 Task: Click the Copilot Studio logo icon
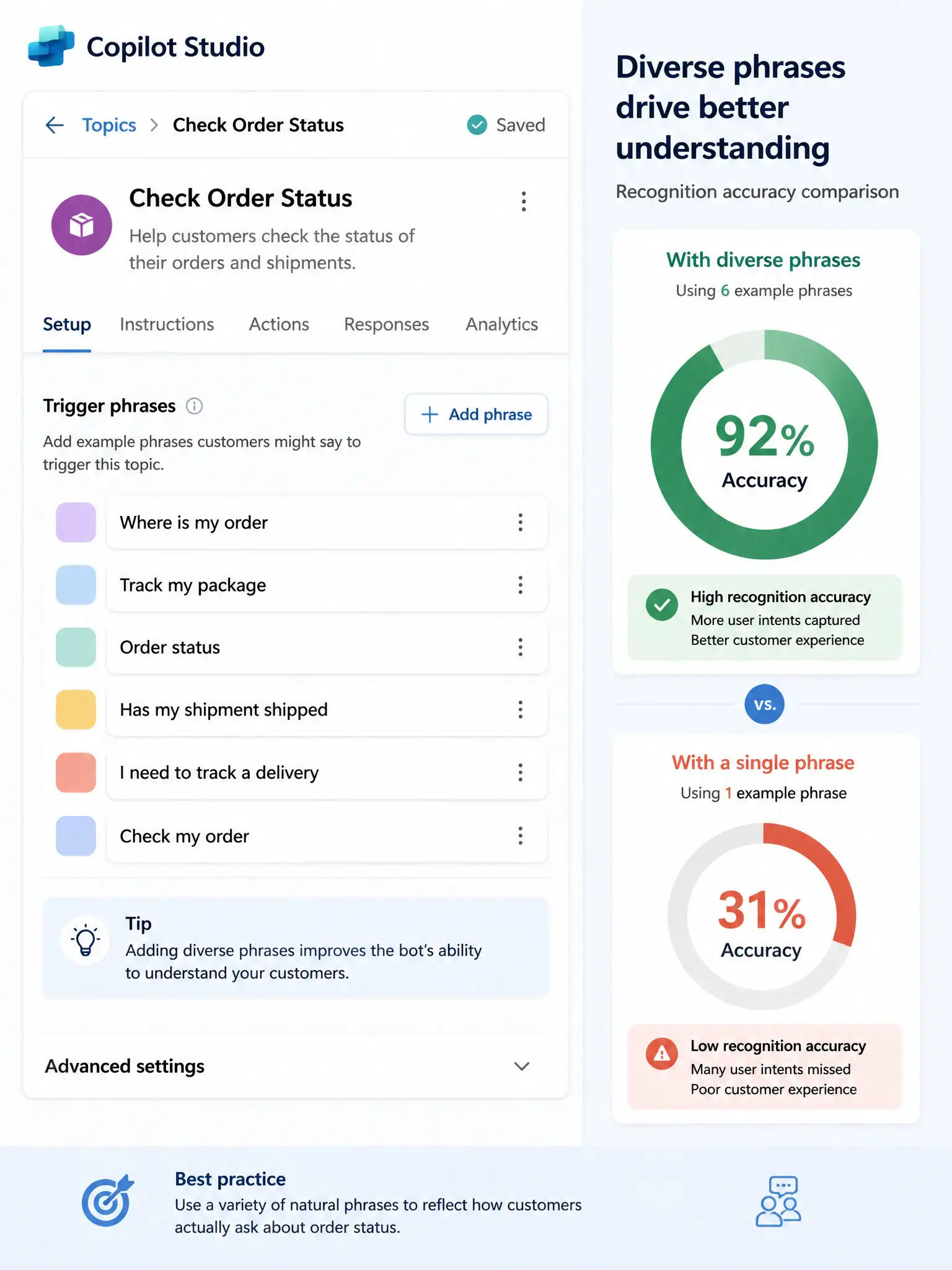click(x=51, y=46)
